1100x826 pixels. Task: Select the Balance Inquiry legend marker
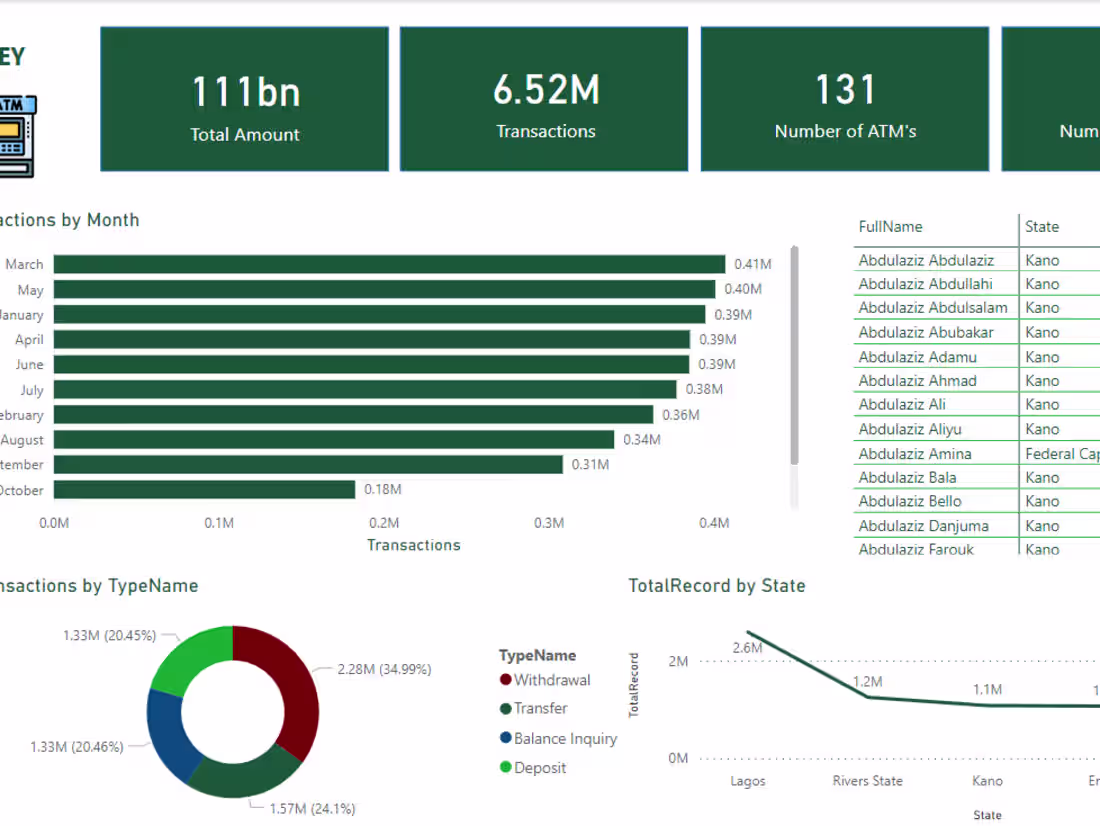click(506, 737)
